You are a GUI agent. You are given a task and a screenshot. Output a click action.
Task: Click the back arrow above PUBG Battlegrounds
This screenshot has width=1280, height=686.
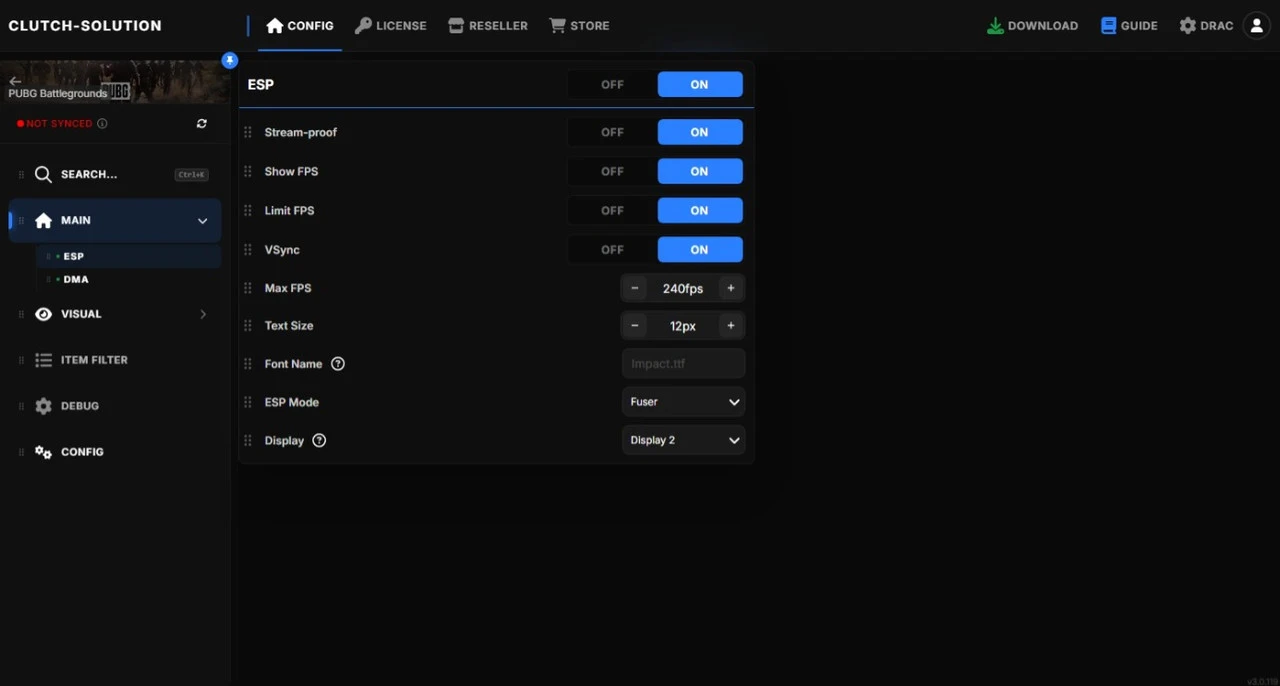[x=15, y=81]
